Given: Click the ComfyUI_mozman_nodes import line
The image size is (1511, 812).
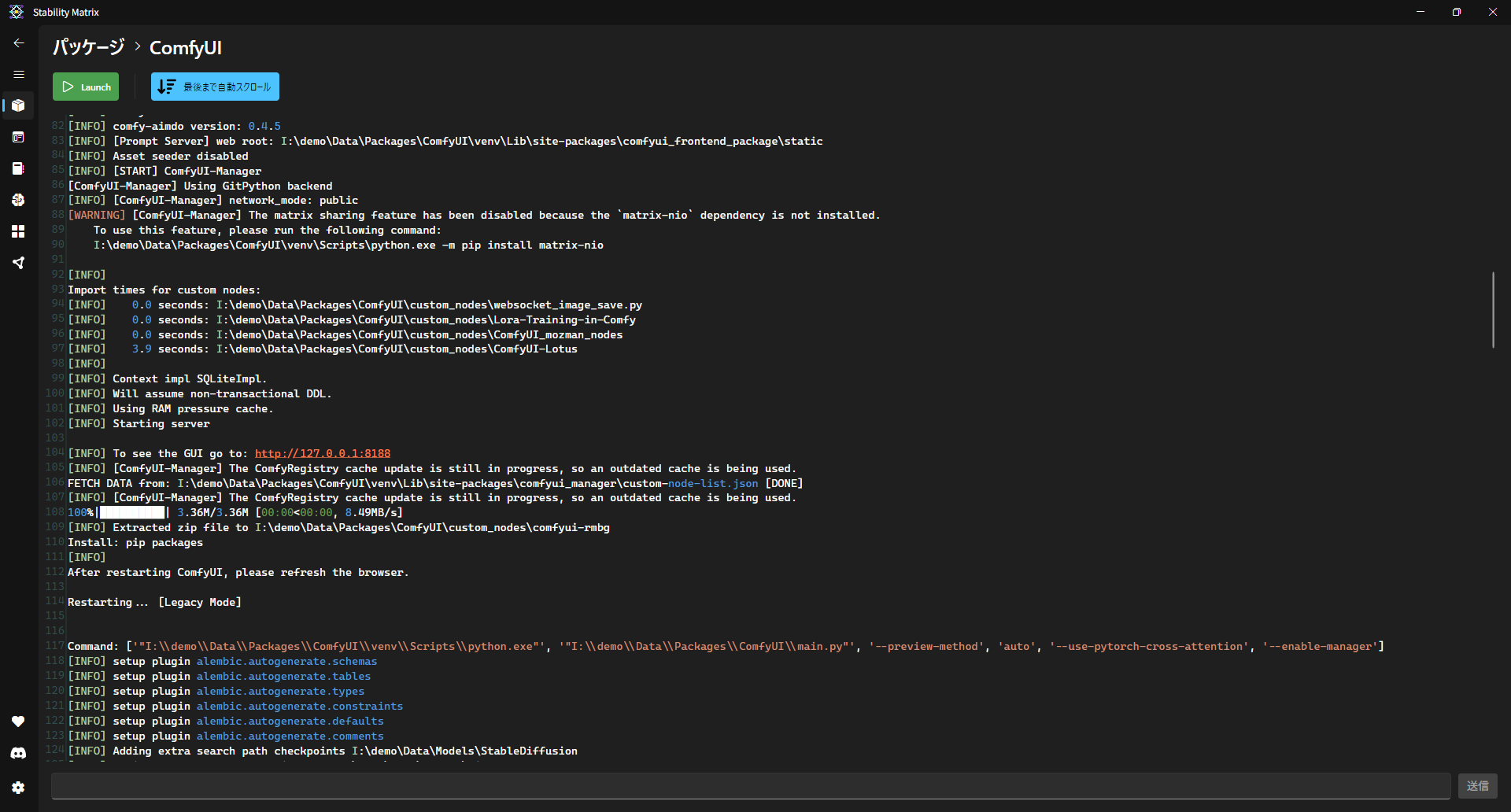Looking at the screenshot, I should tap(345, 334).
